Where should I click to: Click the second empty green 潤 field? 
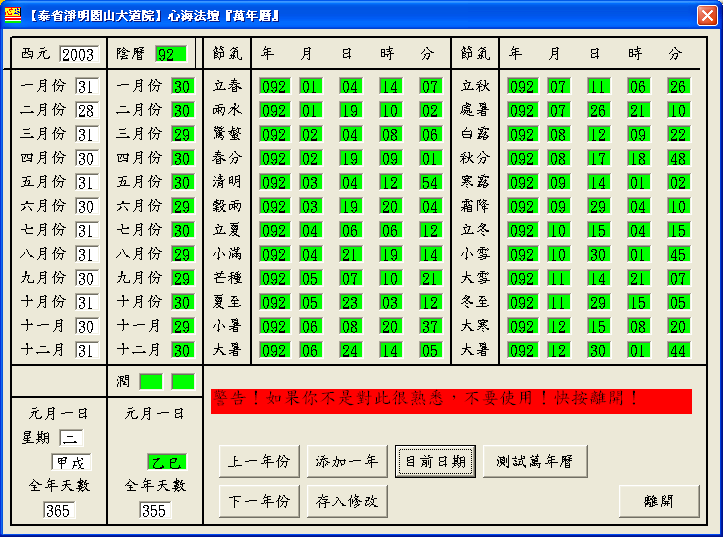(x=183, y=382)
